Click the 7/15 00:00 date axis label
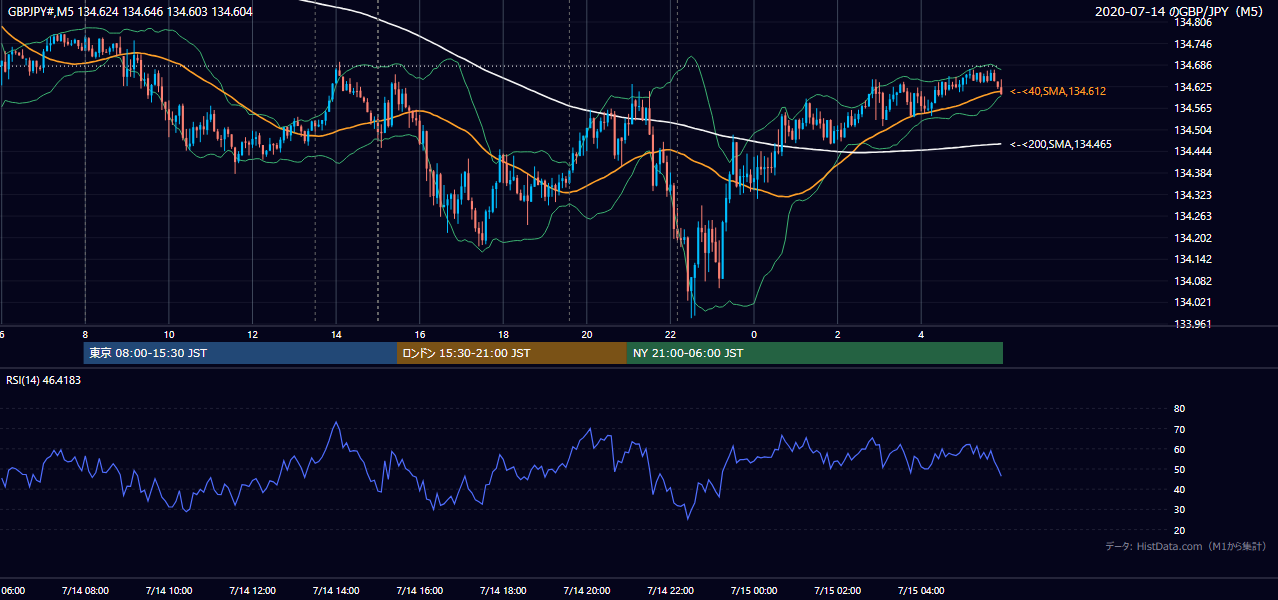 tap(754, 591)
